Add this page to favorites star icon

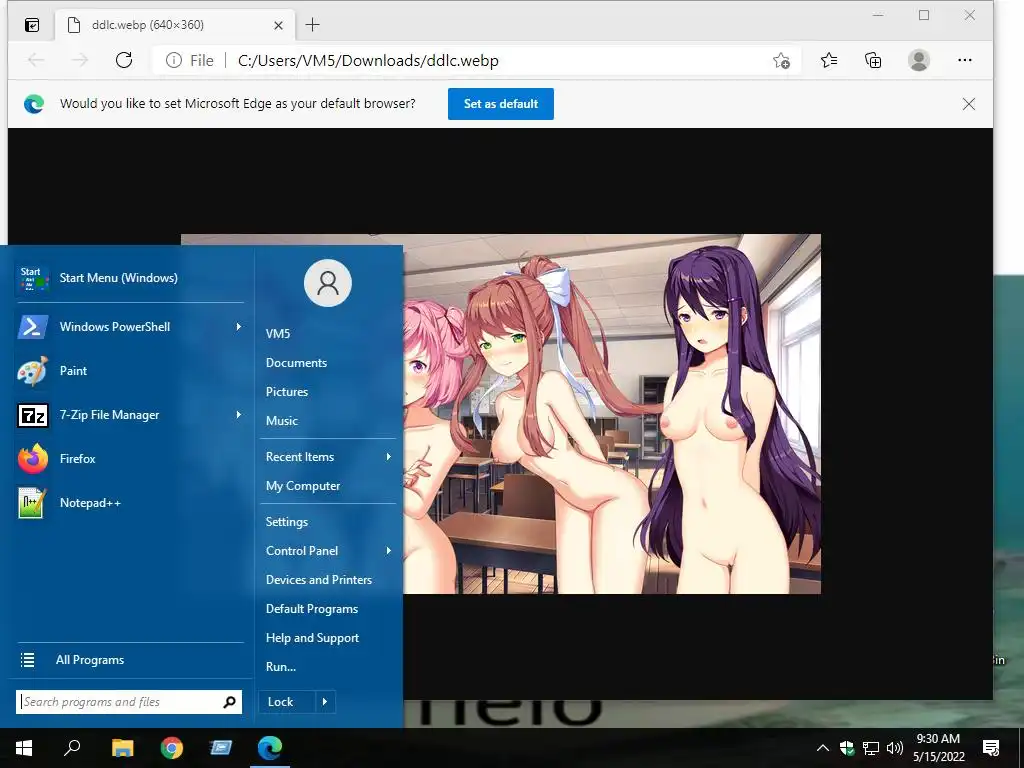point(781,61)
